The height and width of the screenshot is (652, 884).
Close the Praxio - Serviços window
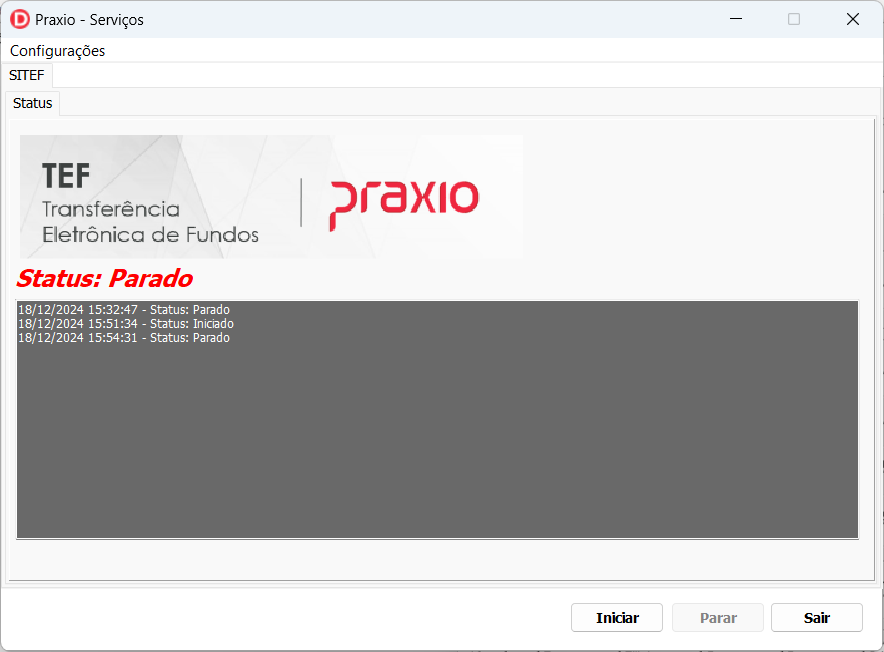point(852,19)
